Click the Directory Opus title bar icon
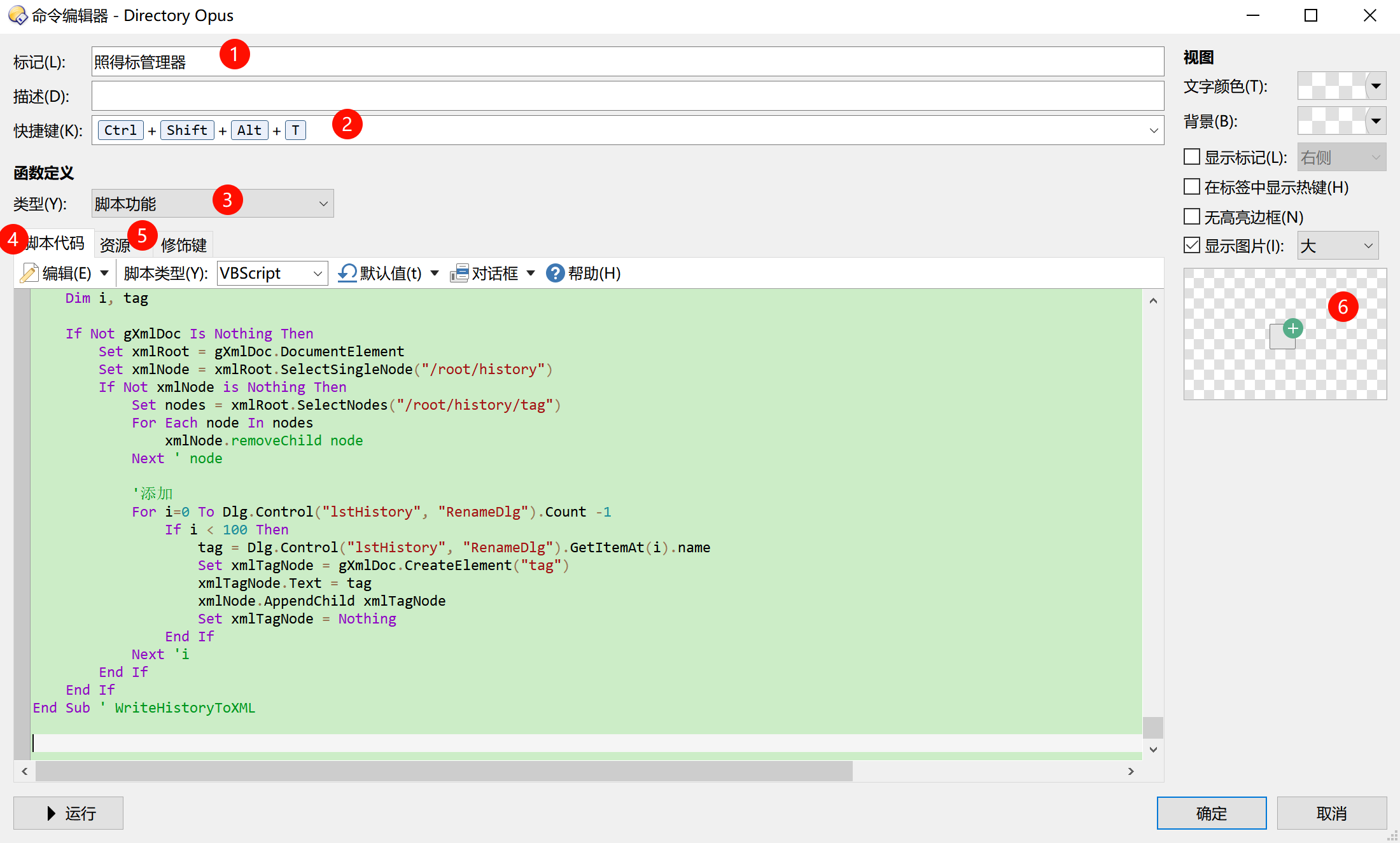 [x=17, y=15]
